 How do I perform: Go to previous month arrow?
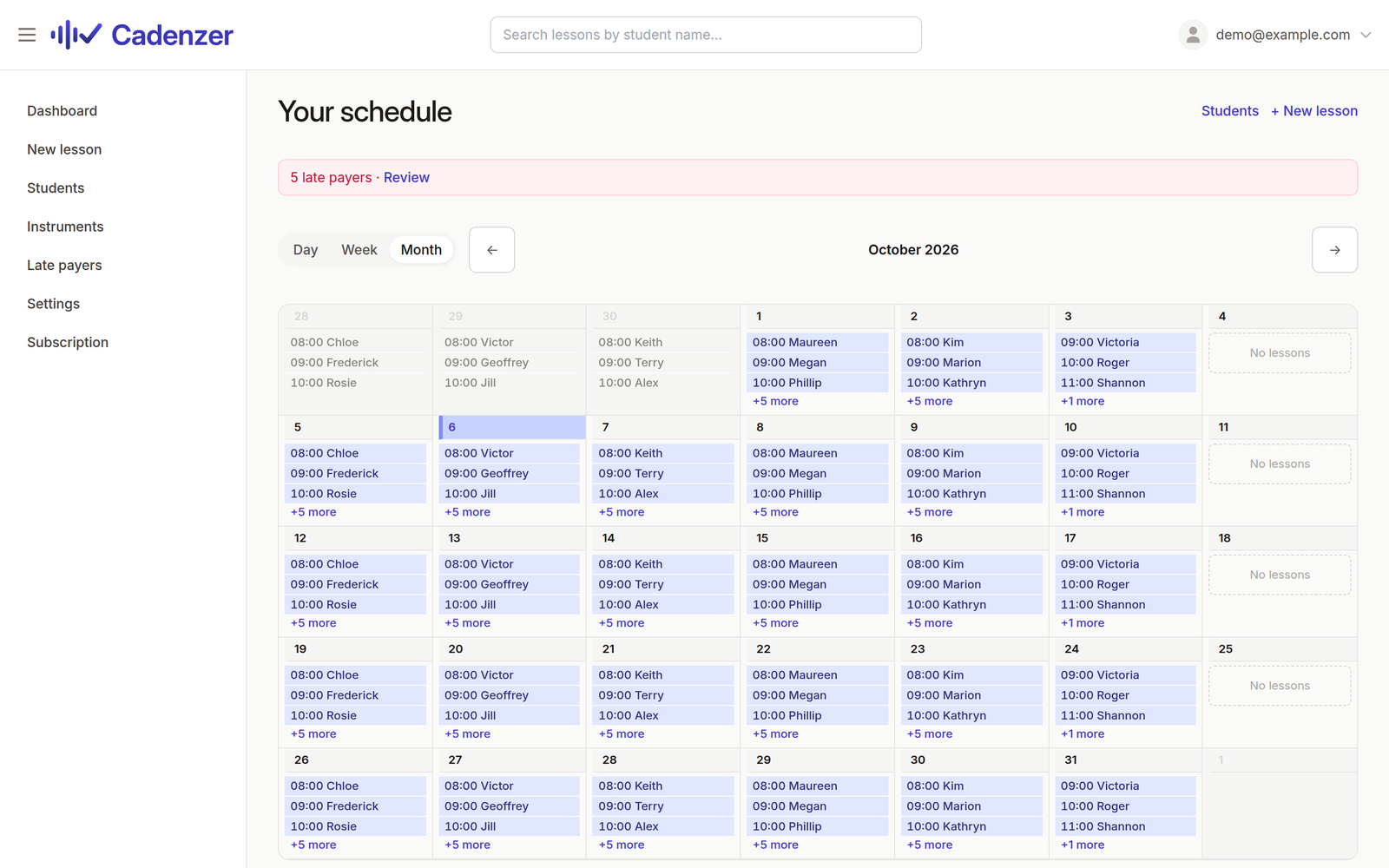(492, 250)
